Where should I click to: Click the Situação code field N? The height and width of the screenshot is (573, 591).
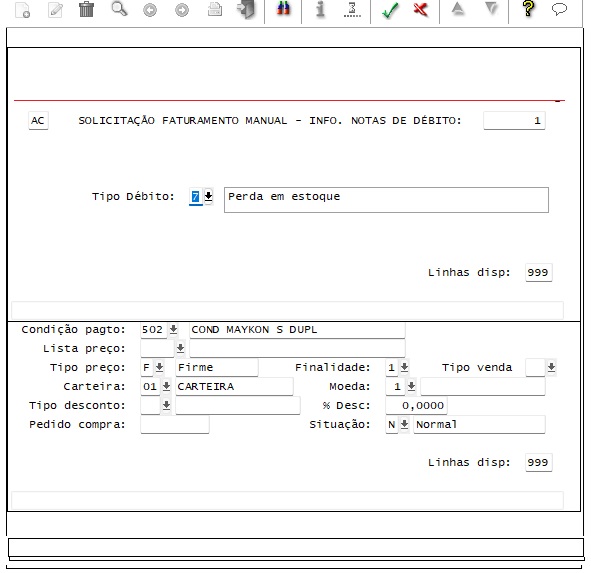click(392, 425)
